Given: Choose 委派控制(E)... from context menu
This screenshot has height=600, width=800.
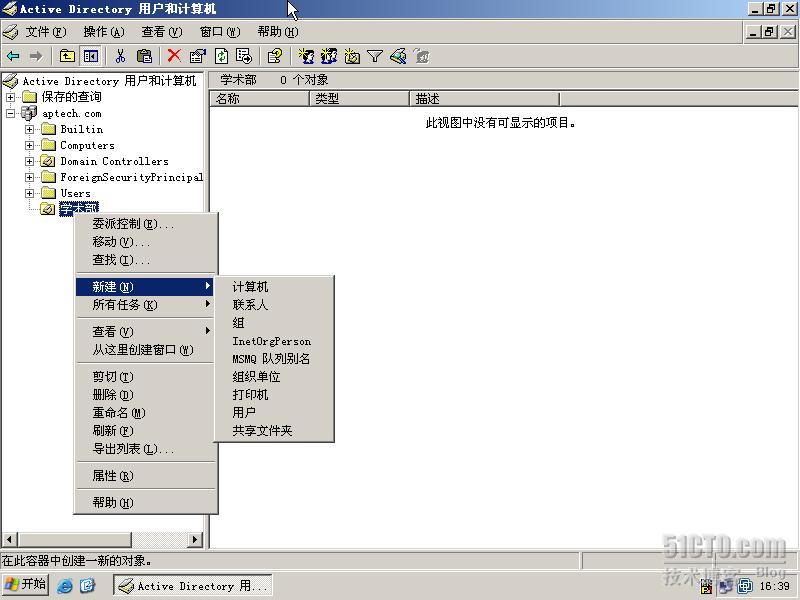Looking at the screenshot, I should pos(145,223).
